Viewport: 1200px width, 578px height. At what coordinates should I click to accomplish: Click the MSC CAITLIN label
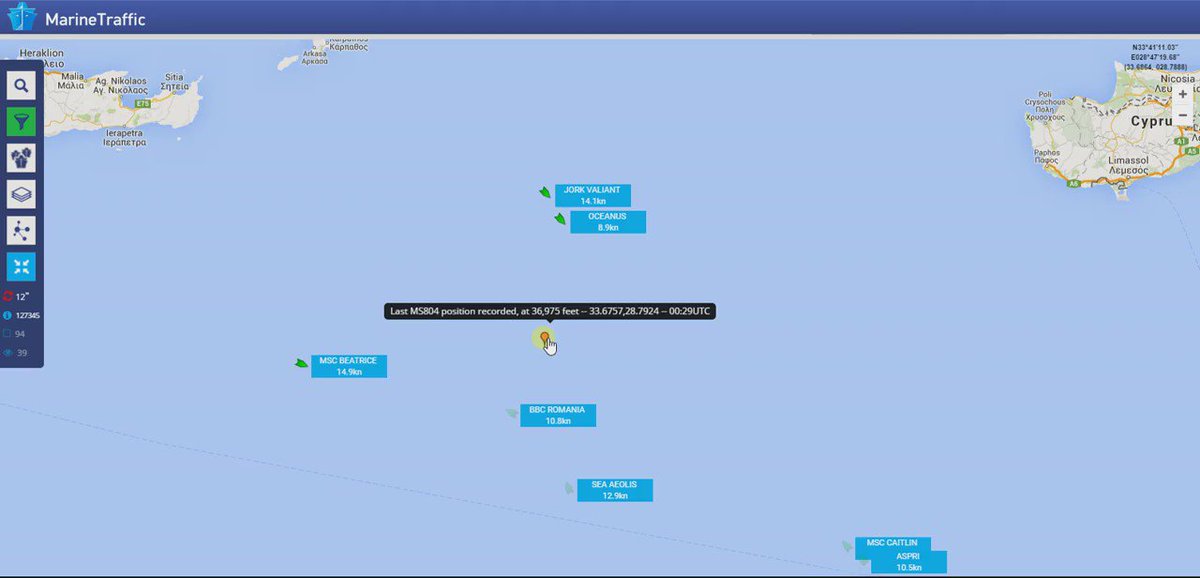[x=892, y=543]
